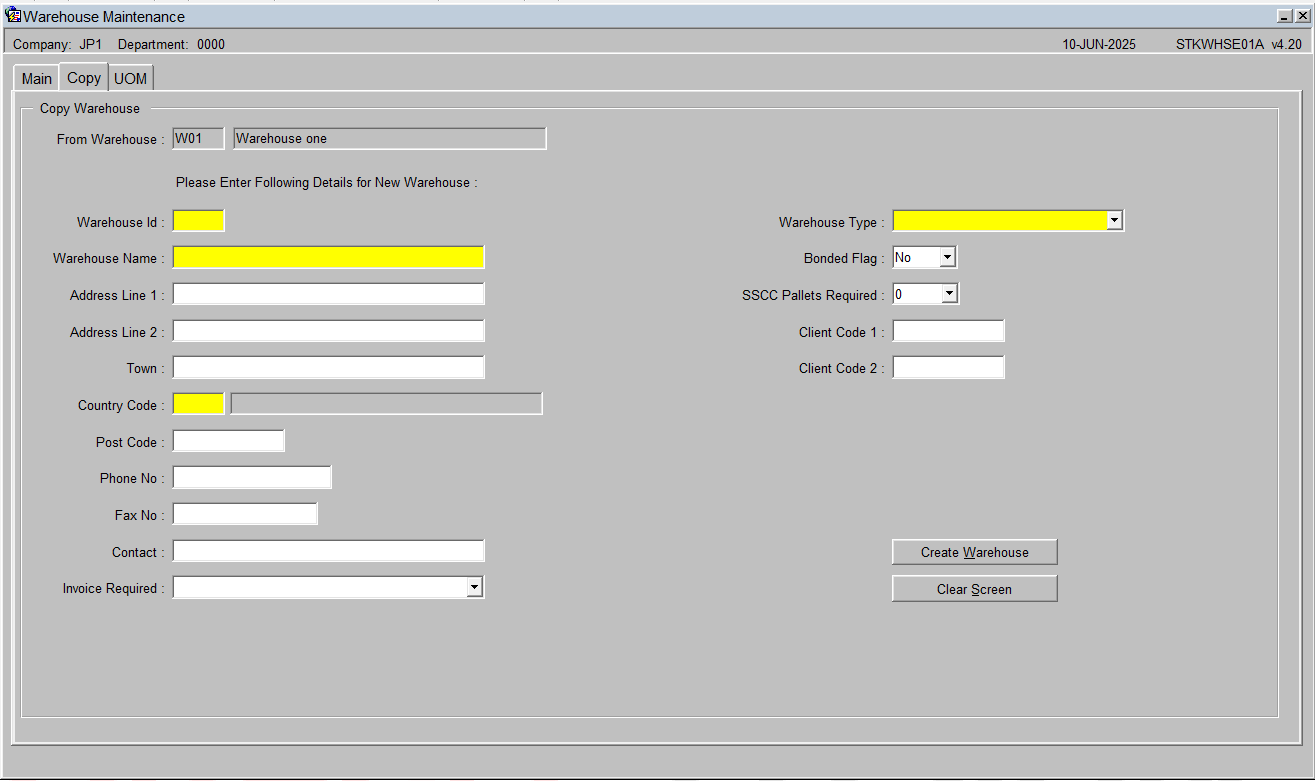Image resolution: width=1315 pixels, height=781 pixels.
Task: Click the Phone No field
Action: pos(252,477)
